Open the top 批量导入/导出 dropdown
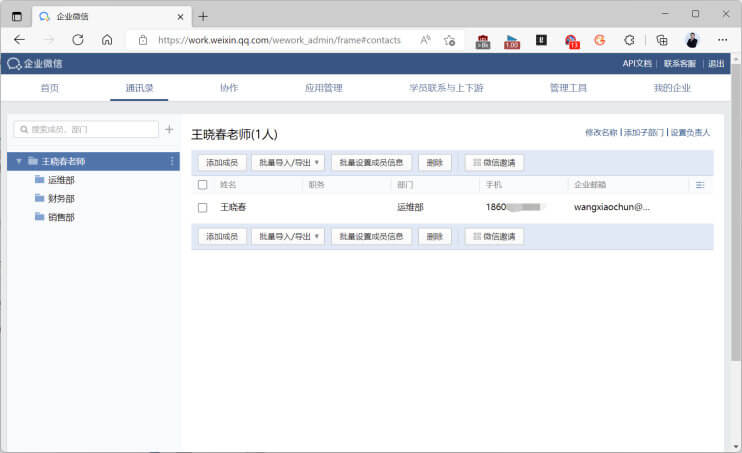Viewport: 742px width, 453px height. 288,162
